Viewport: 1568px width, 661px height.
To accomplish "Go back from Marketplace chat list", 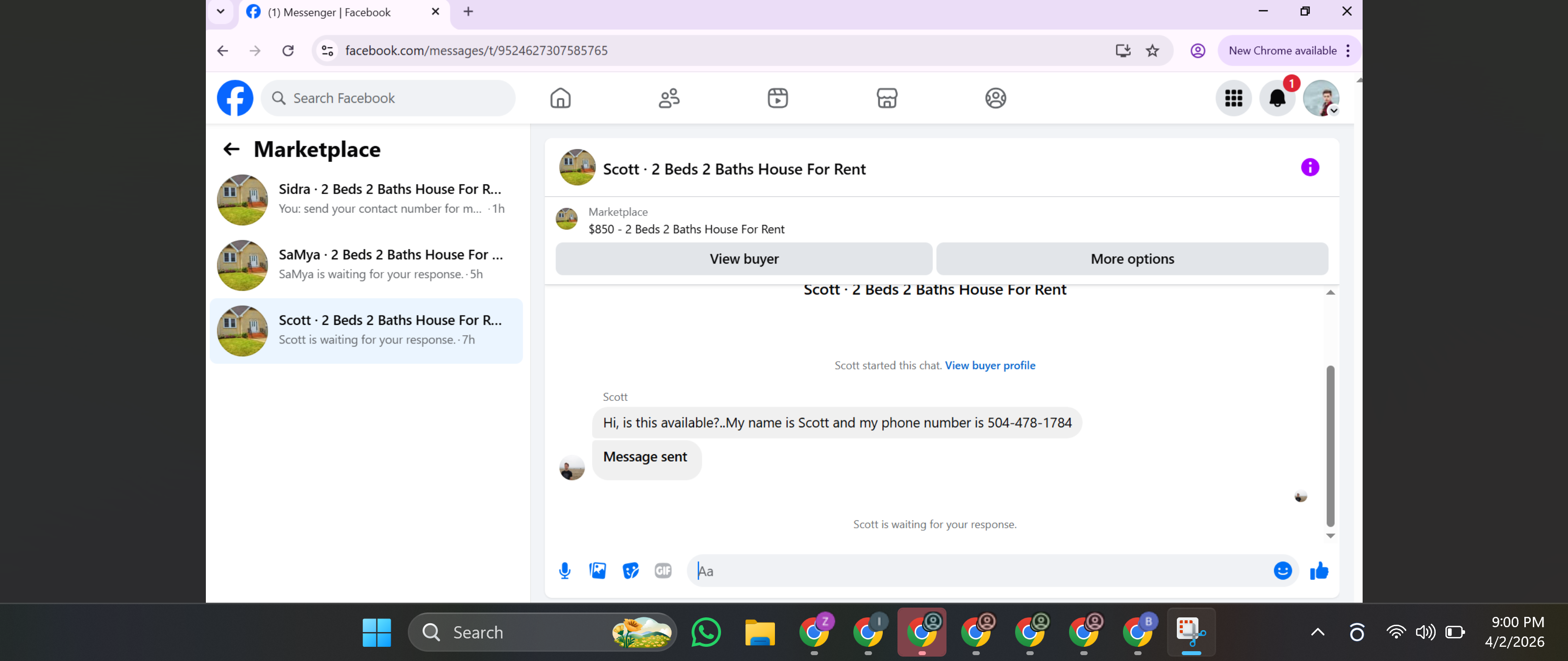I will coord(231,149).
